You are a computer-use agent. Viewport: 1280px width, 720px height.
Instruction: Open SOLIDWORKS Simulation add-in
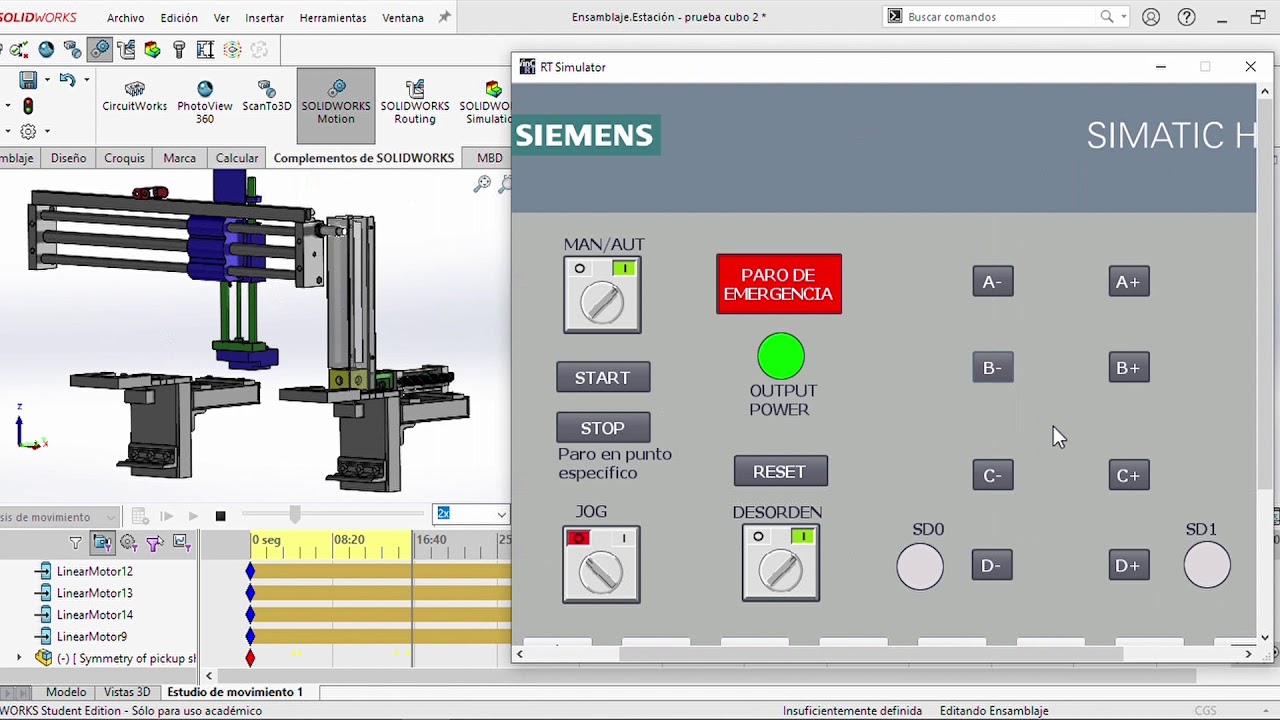coord(487,103)
